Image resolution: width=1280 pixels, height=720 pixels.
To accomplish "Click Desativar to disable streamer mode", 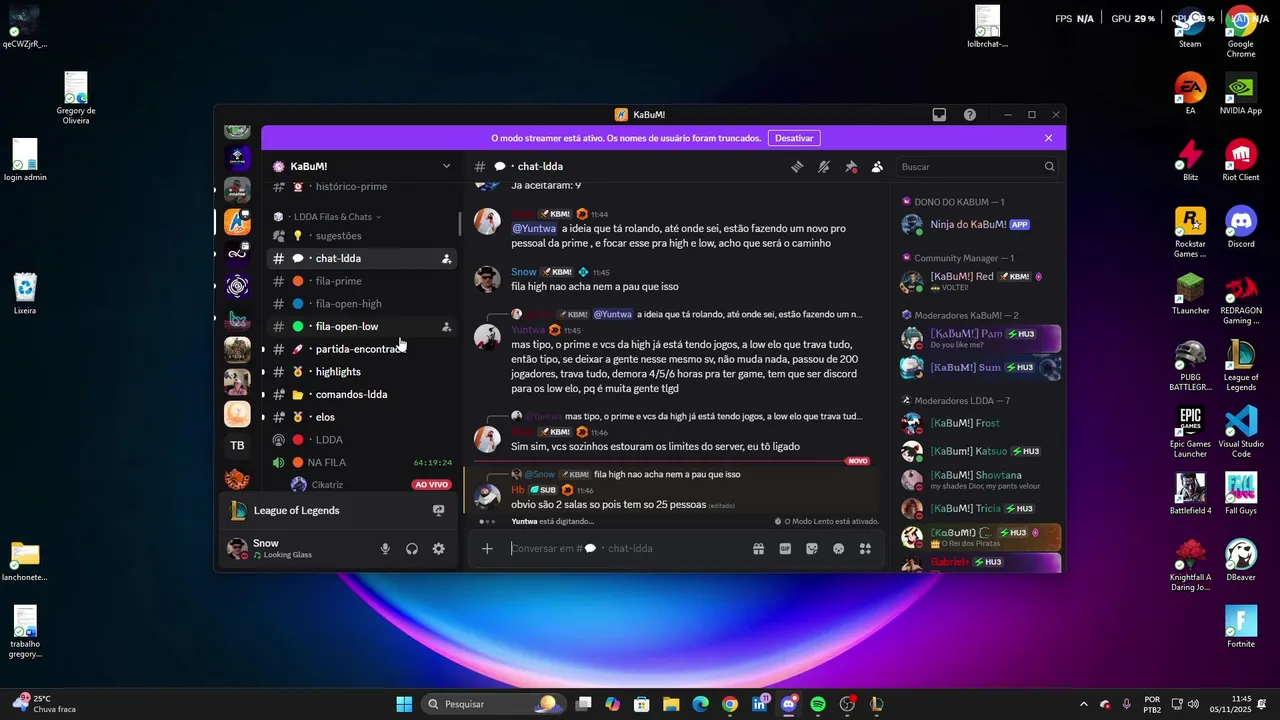I will (x=794, y=138).
